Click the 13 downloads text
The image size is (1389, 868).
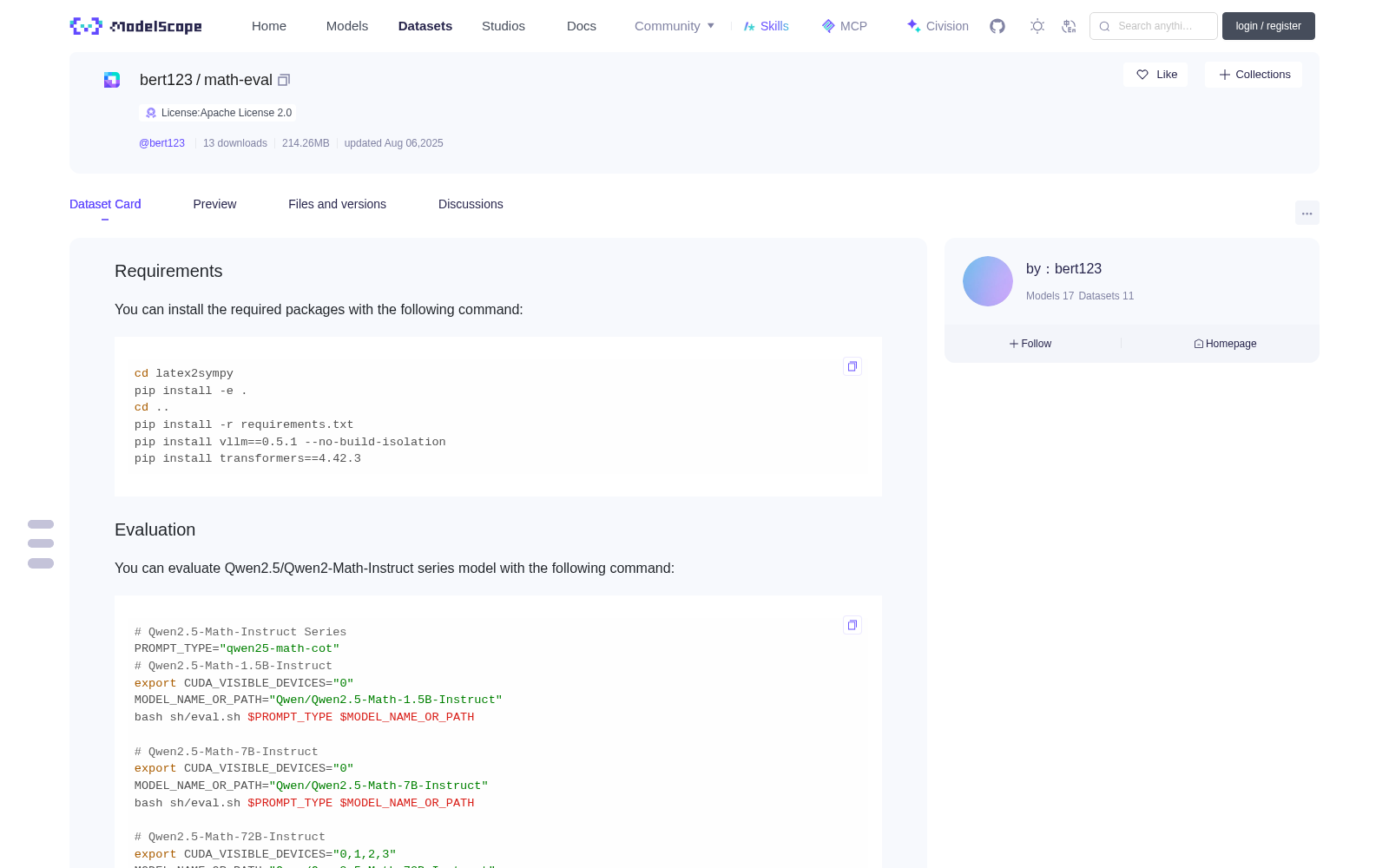pyautogui.click(x=235, y=143)
